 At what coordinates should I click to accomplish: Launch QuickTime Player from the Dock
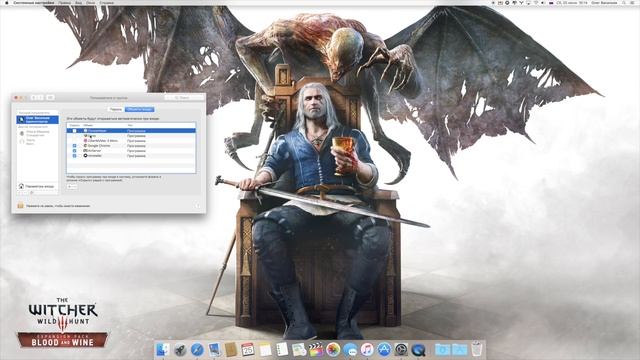pos(418,350)
